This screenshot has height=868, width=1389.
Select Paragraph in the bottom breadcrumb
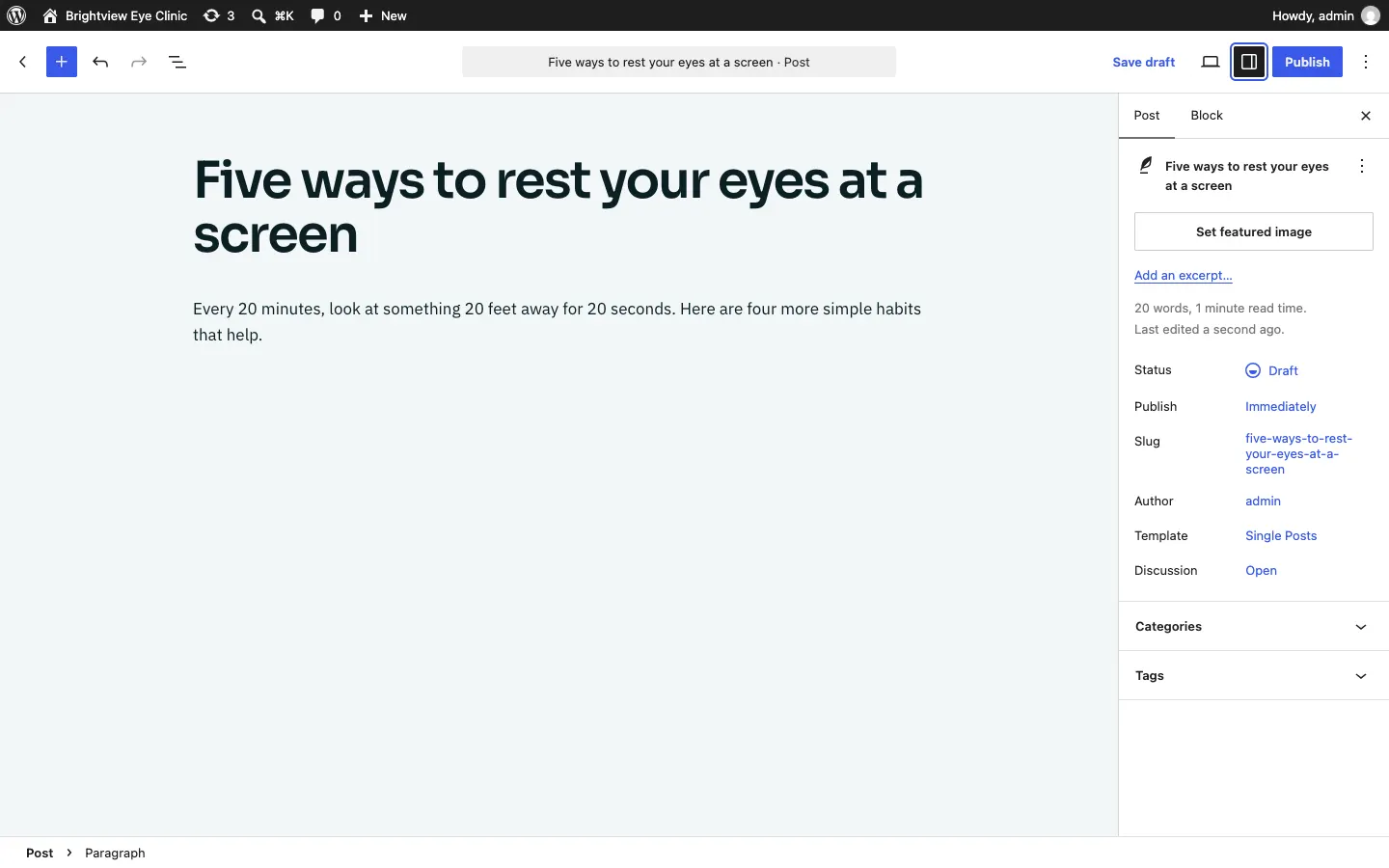(115, 853)
